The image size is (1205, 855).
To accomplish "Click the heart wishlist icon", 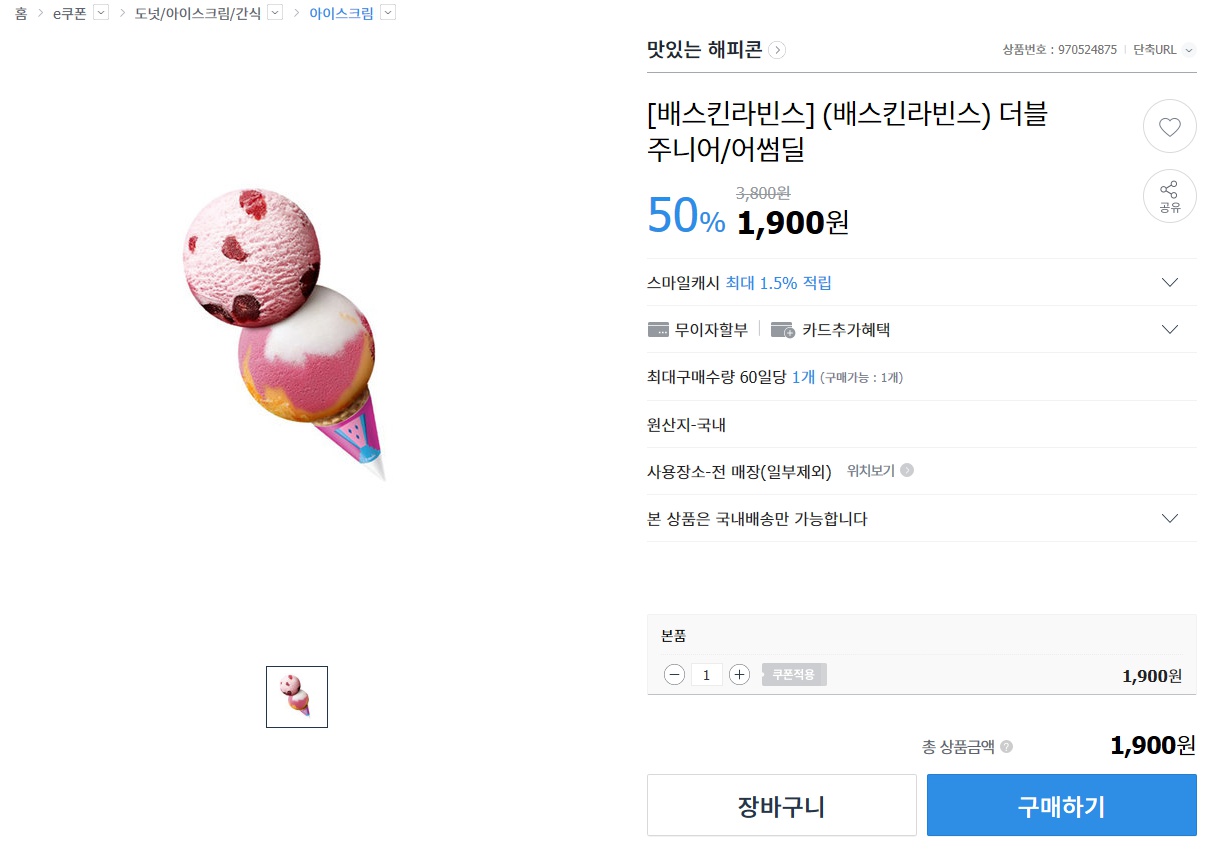I will point(1169,127).
